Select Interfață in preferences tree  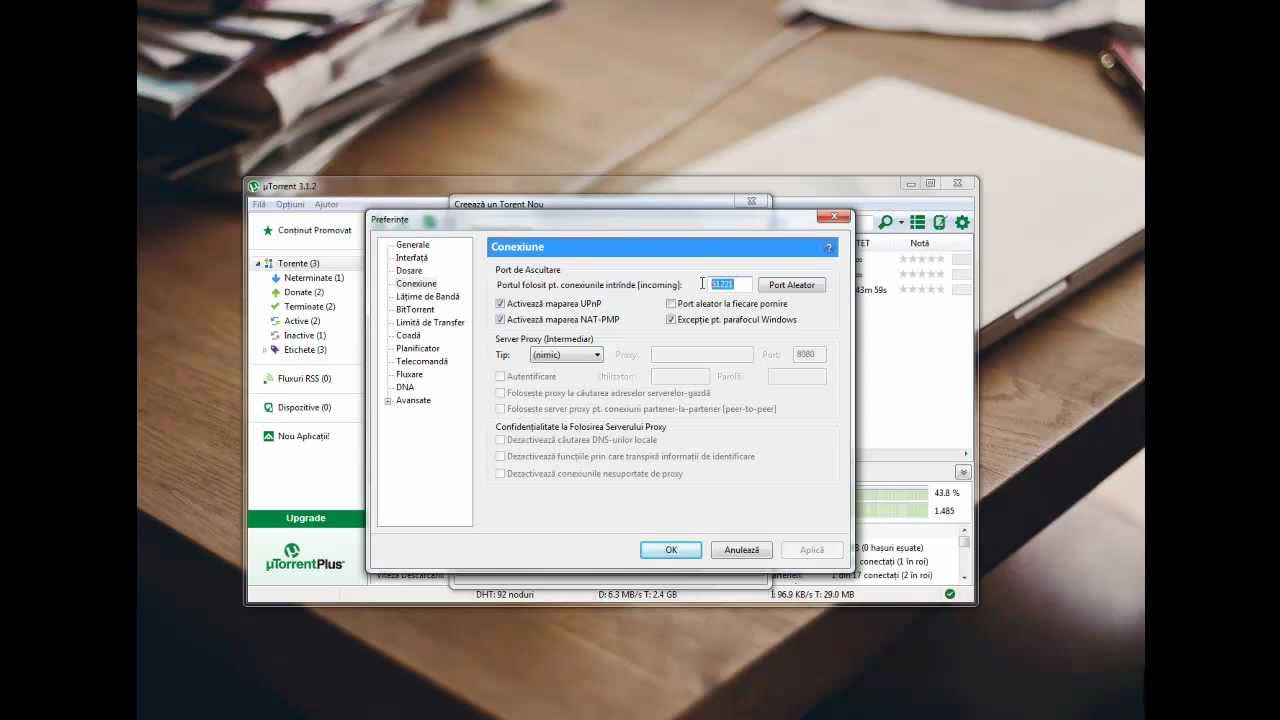click(x=412, y=258)
